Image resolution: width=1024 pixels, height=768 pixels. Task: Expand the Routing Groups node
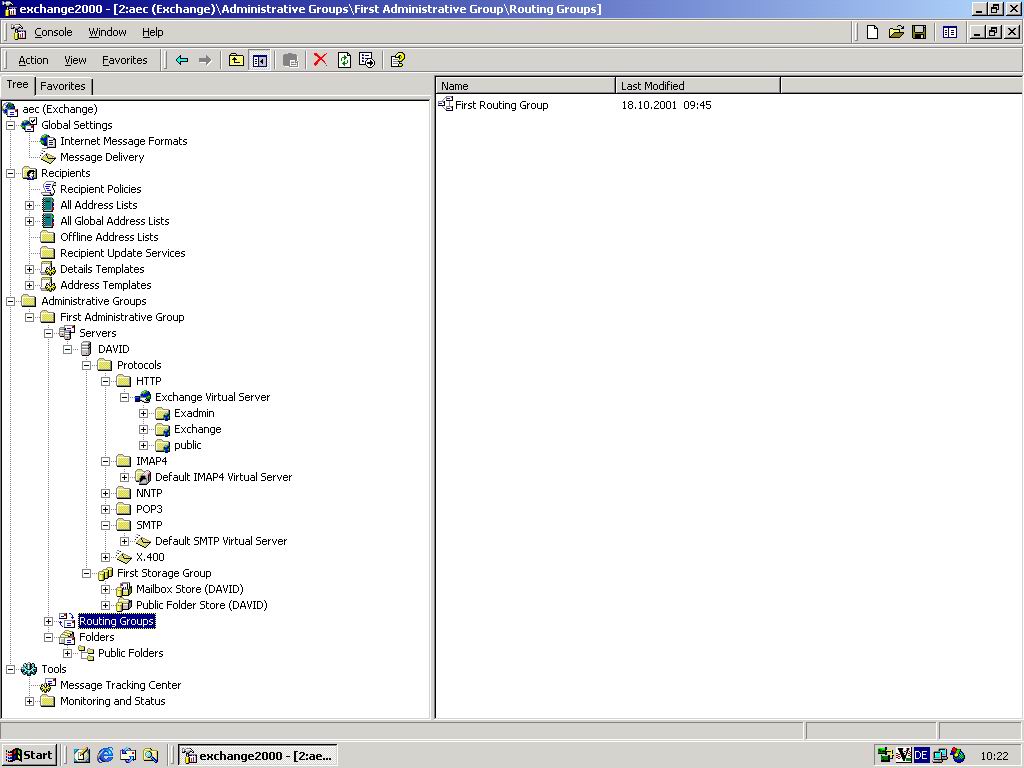point(48,622)
